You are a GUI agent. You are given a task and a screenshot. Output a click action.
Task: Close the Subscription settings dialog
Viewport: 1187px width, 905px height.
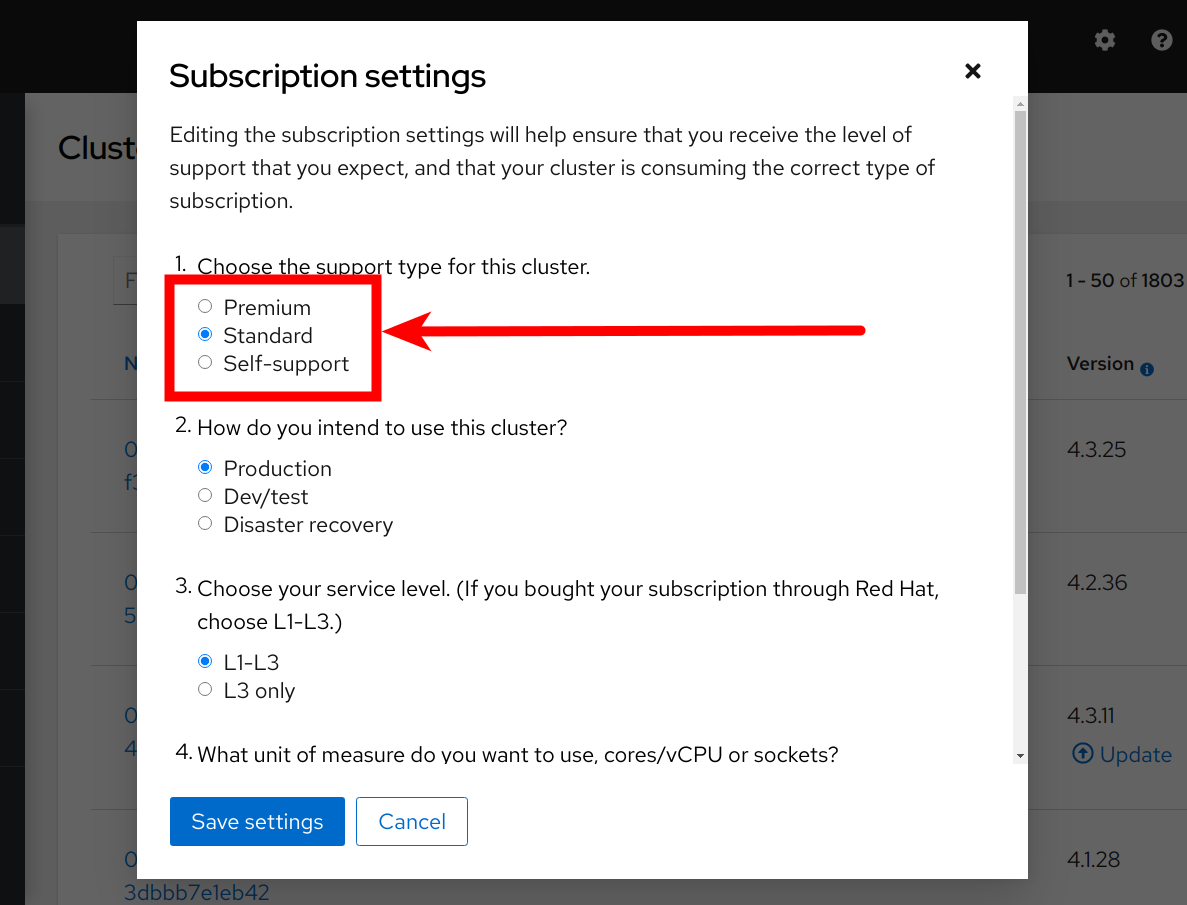[972, 71]
